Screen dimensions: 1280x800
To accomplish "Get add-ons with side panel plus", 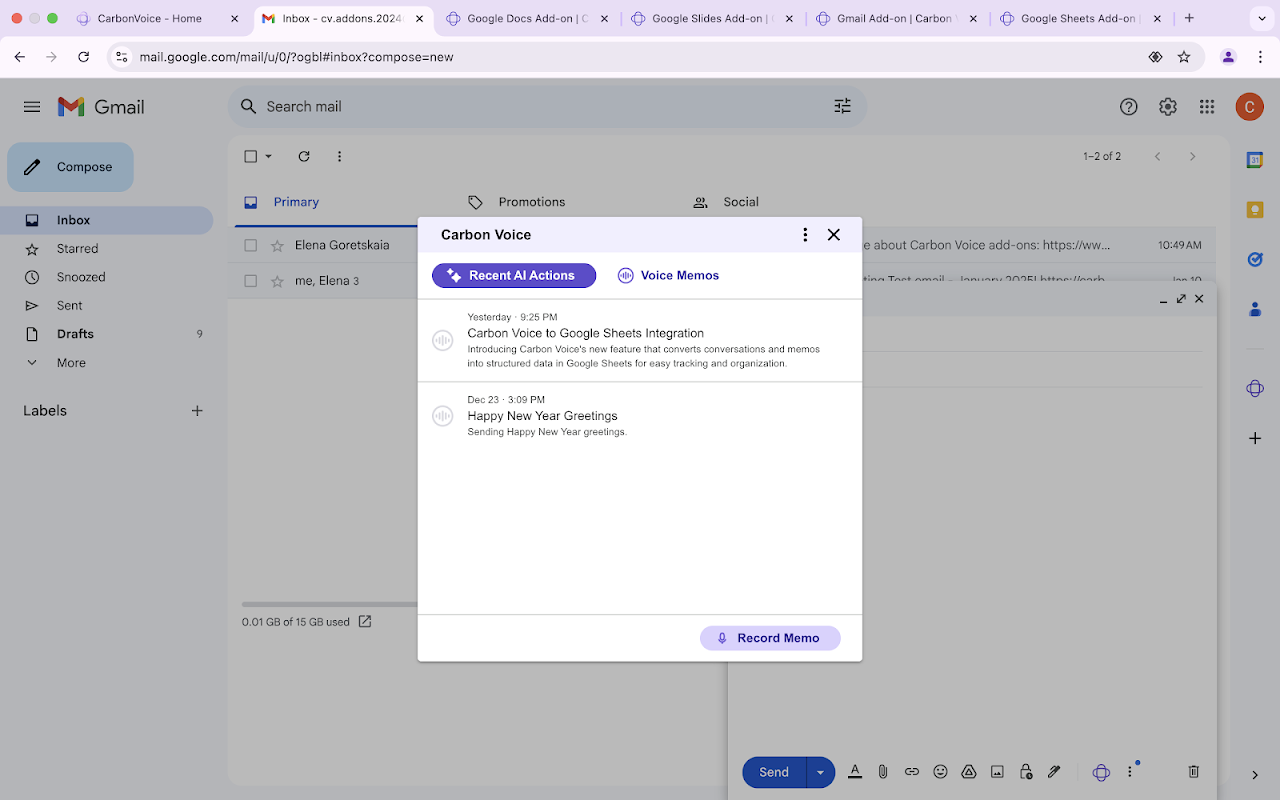I will coord(1255,438).
